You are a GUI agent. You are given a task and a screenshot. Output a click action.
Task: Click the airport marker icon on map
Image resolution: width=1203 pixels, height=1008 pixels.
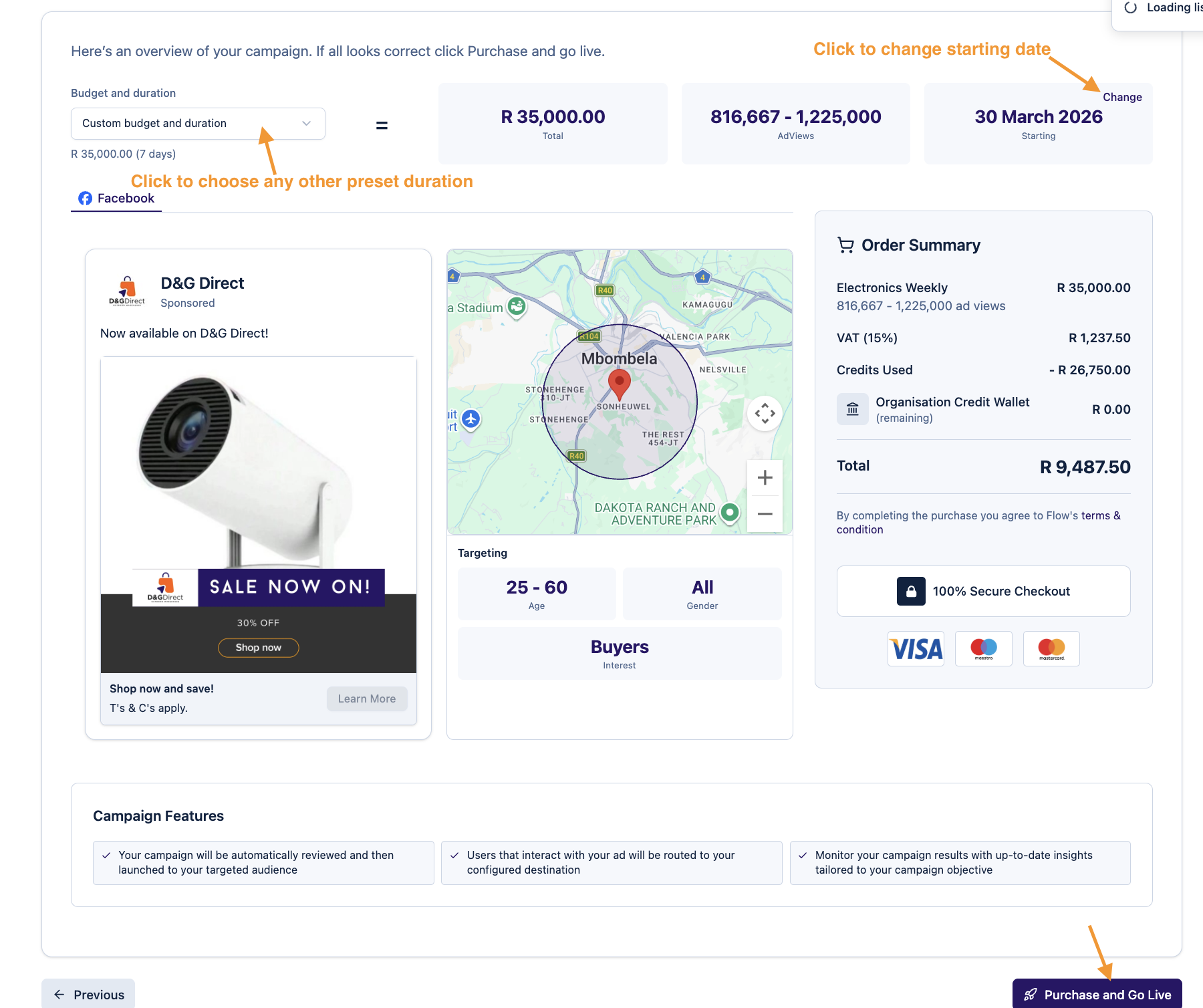471,419
